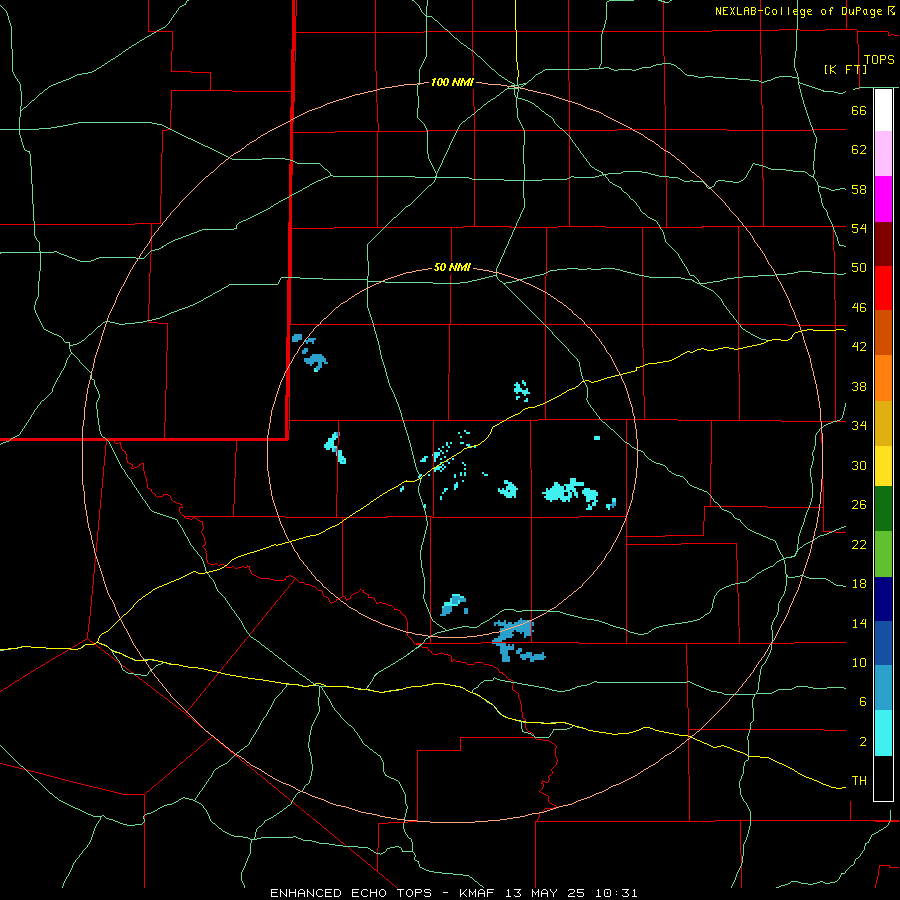This screenshot has height=900, width=900.
Task: Click the '38' legend value
Action: (859, 386)
